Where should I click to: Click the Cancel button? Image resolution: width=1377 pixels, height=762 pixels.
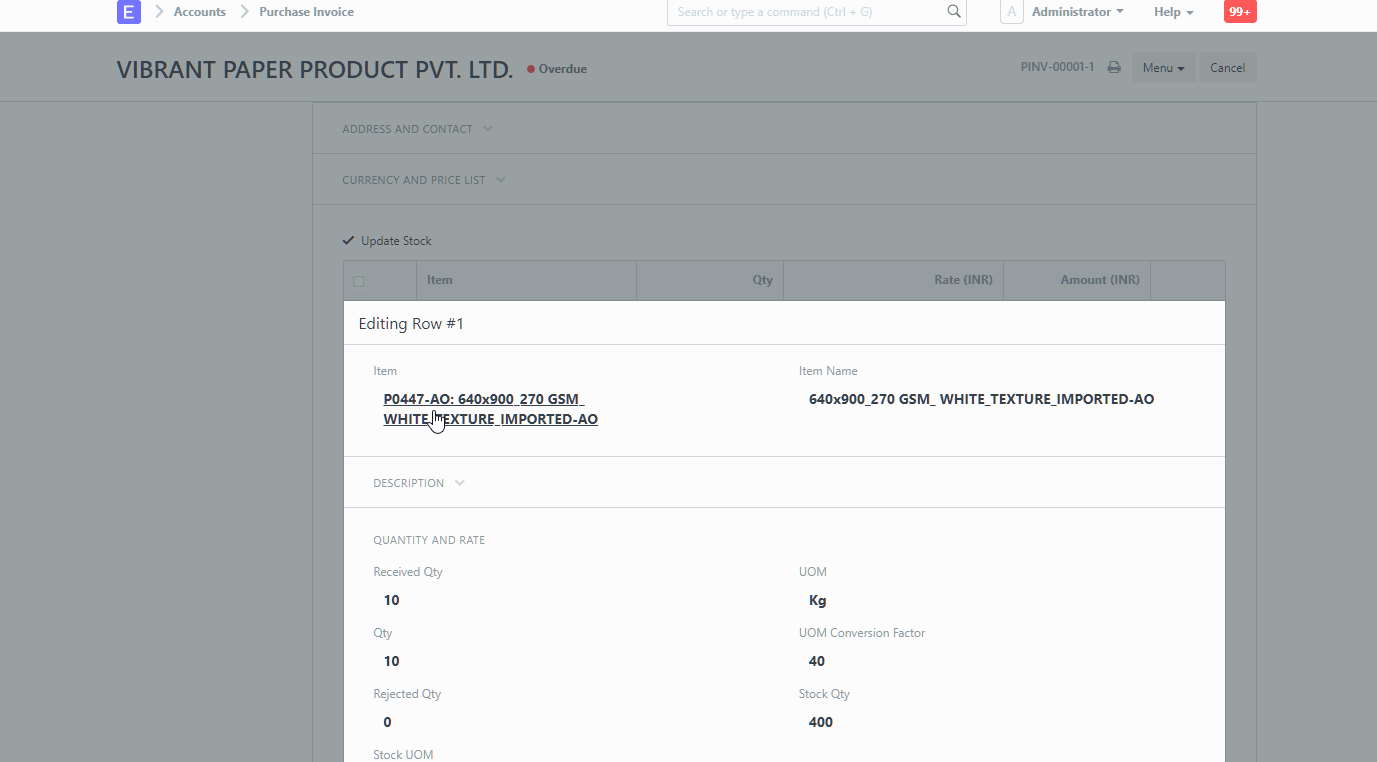[x=1227, y=67]
